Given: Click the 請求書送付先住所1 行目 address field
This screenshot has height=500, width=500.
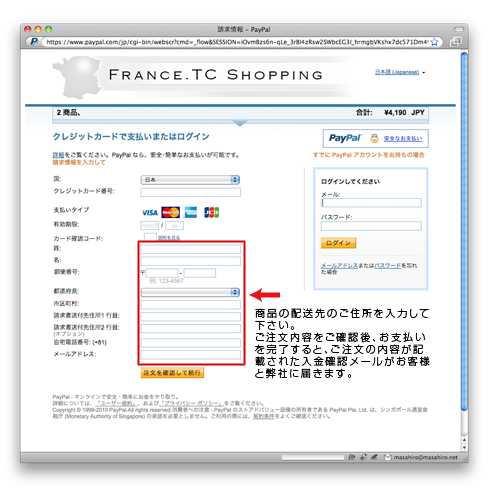Looking at the screenshot, I should click(x=190, y=316).
